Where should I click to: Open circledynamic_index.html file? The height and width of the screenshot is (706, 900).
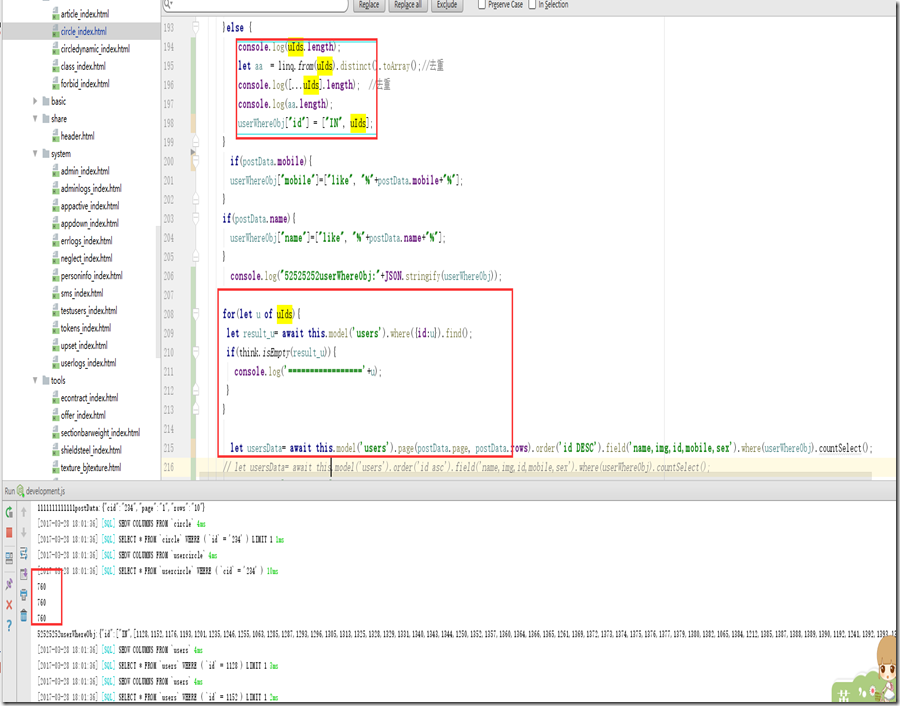[x=95, y=49]
